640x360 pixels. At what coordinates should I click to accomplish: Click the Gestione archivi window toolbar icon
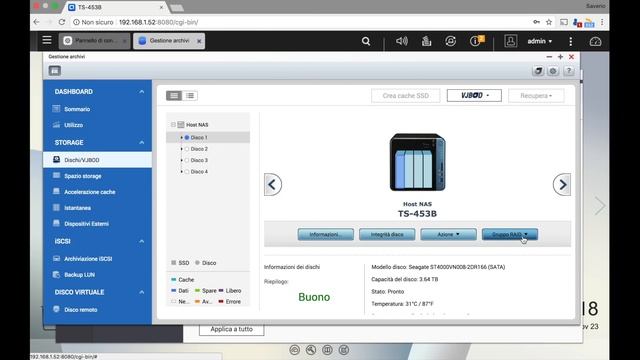point(55,71)
